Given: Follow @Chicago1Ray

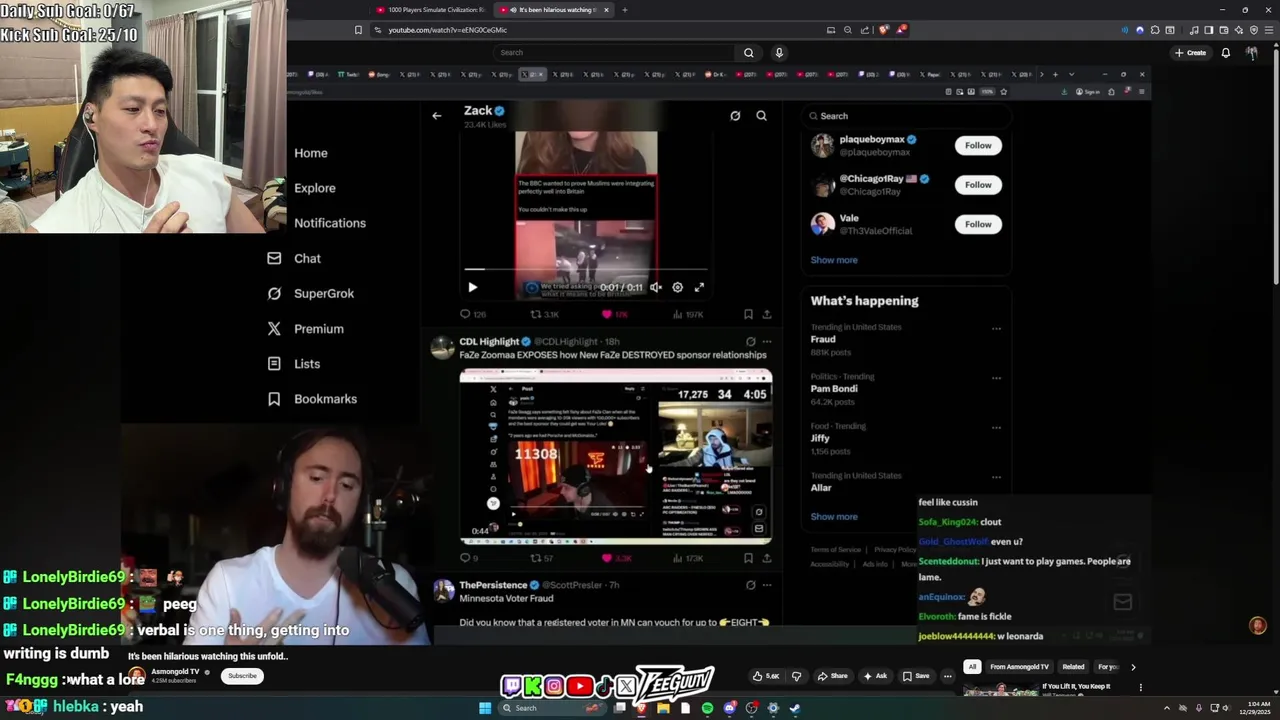Looking at the screenshot, I should pyautogui.click(x=978, y=184).
